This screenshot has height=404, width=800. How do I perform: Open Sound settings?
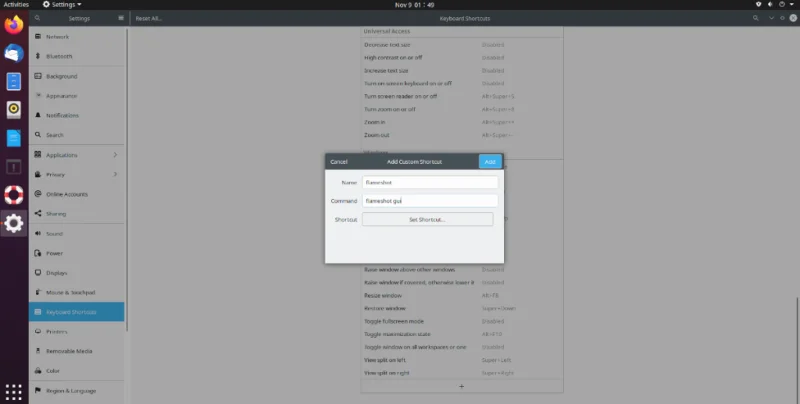(x=77, y=234)
